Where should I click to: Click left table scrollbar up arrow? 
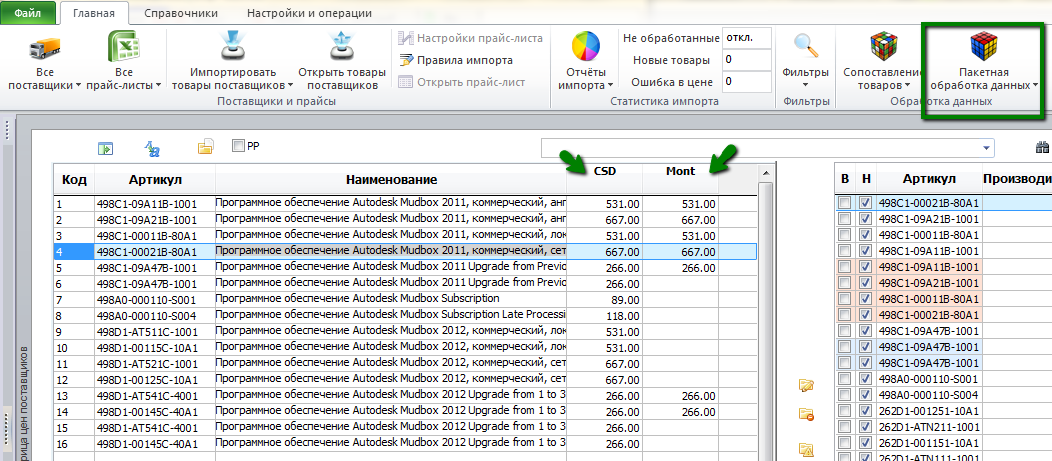coord(766,173)
